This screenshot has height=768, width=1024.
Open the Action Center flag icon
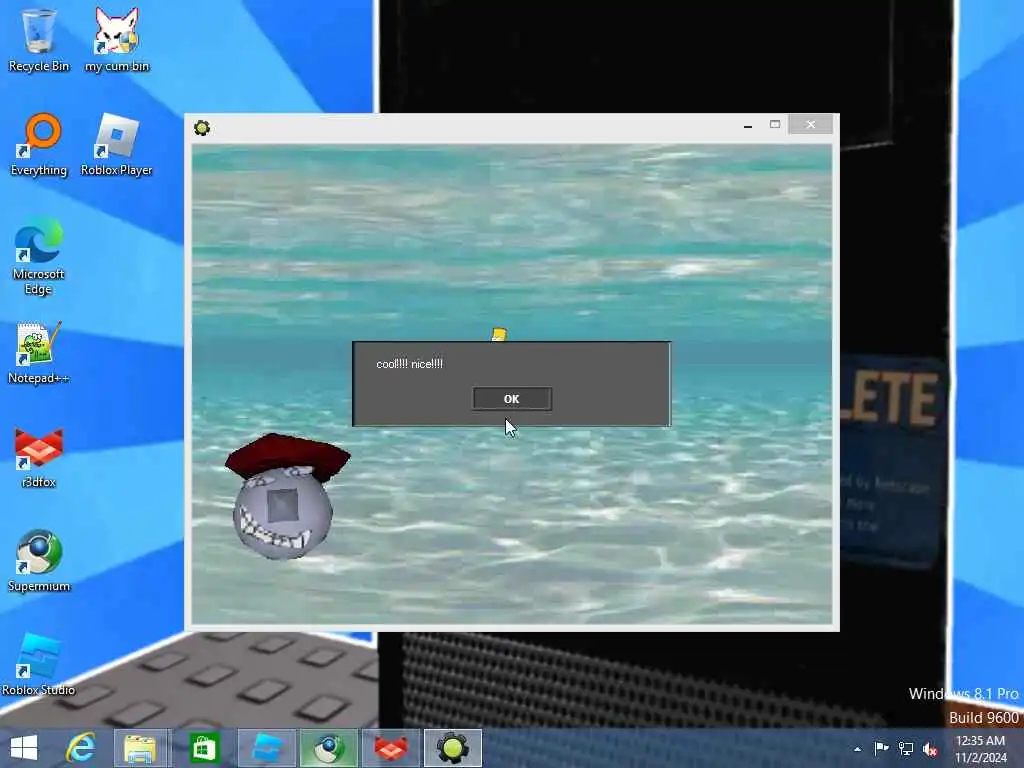[881, 748]
